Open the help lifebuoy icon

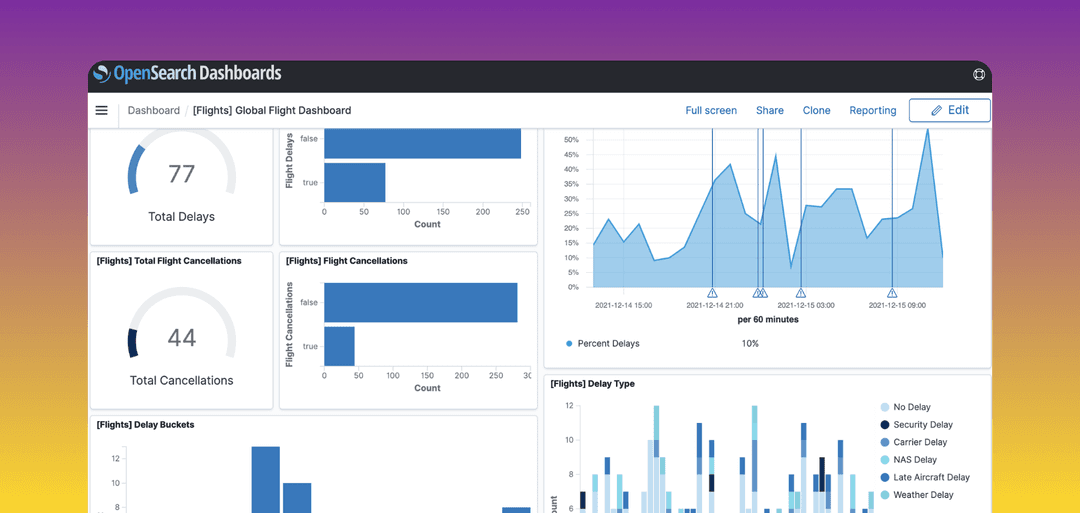pos(979,74)
